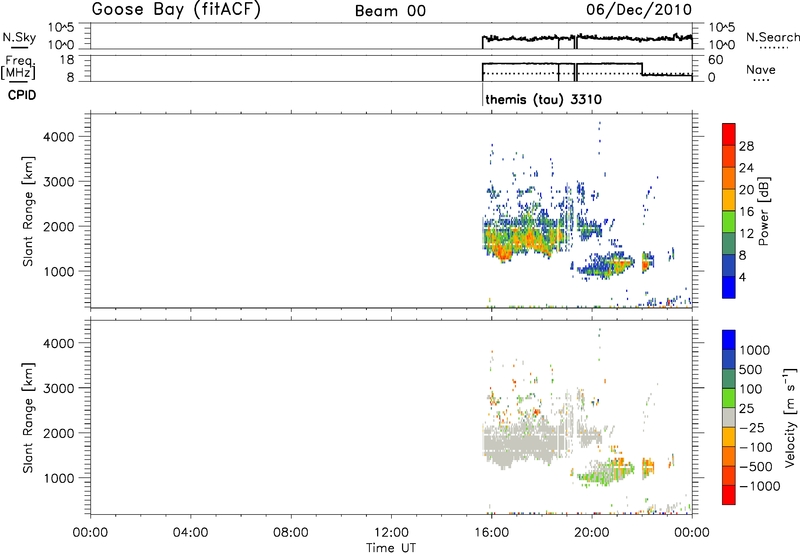Click the blue swatch near Power 4 dB

(x=729, y=287)
